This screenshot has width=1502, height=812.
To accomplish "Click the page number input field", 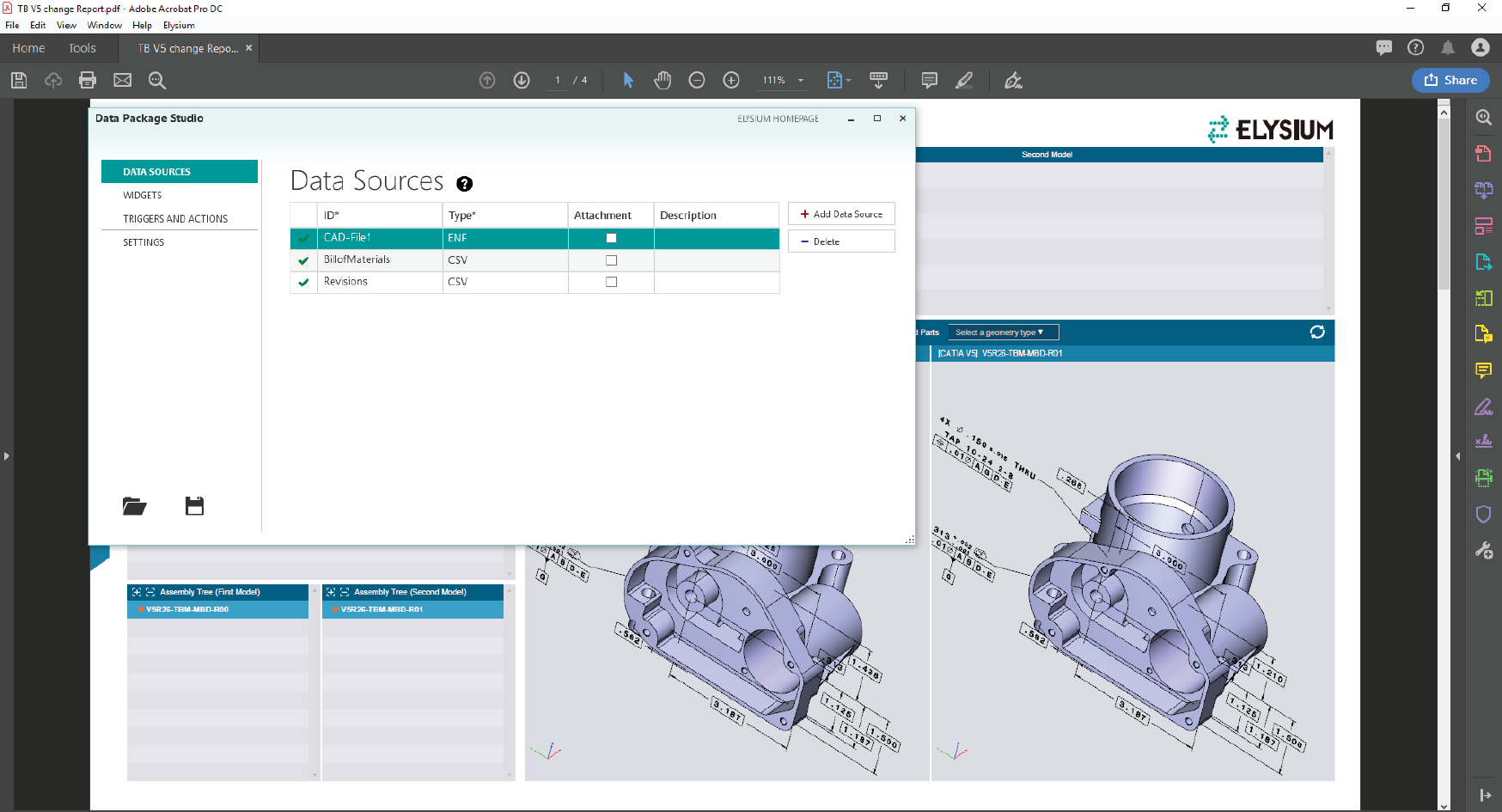I will pos(558,80).
